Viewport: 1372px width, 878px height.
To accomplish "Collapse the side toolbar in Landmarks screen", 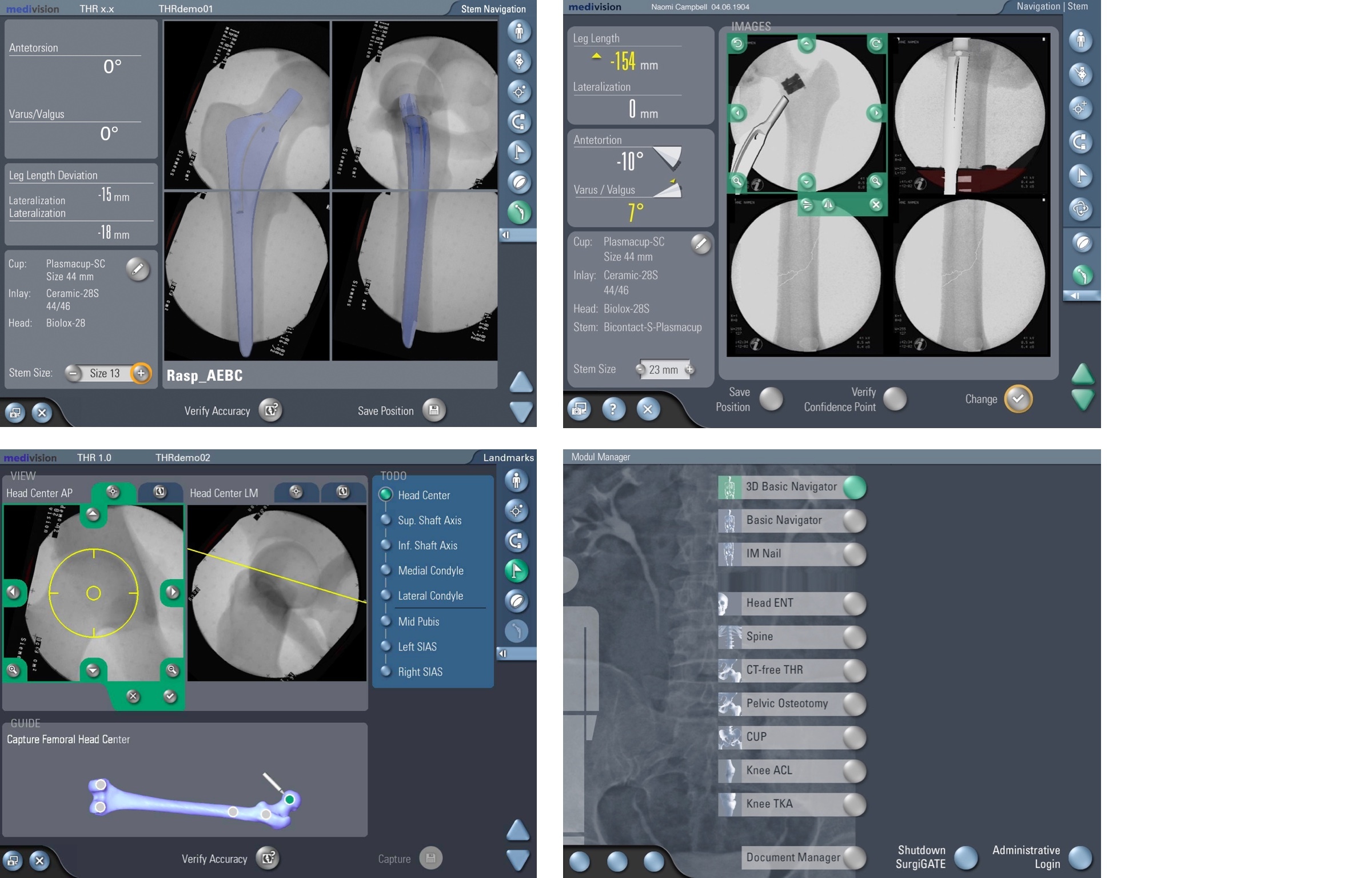I will pyautogui.click(x=503, y=653).
